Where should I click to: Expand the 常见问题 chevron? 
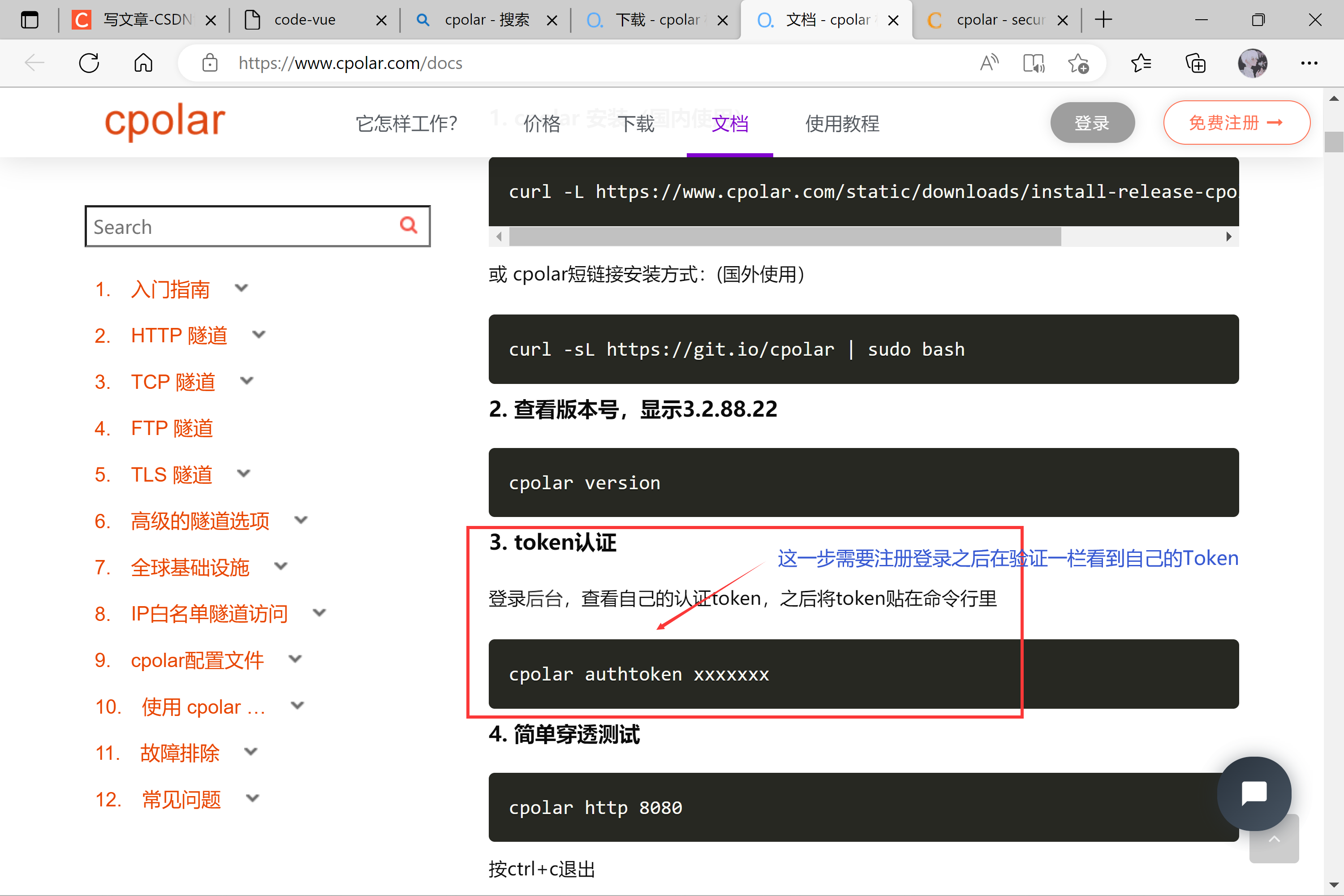pos(253,798)
